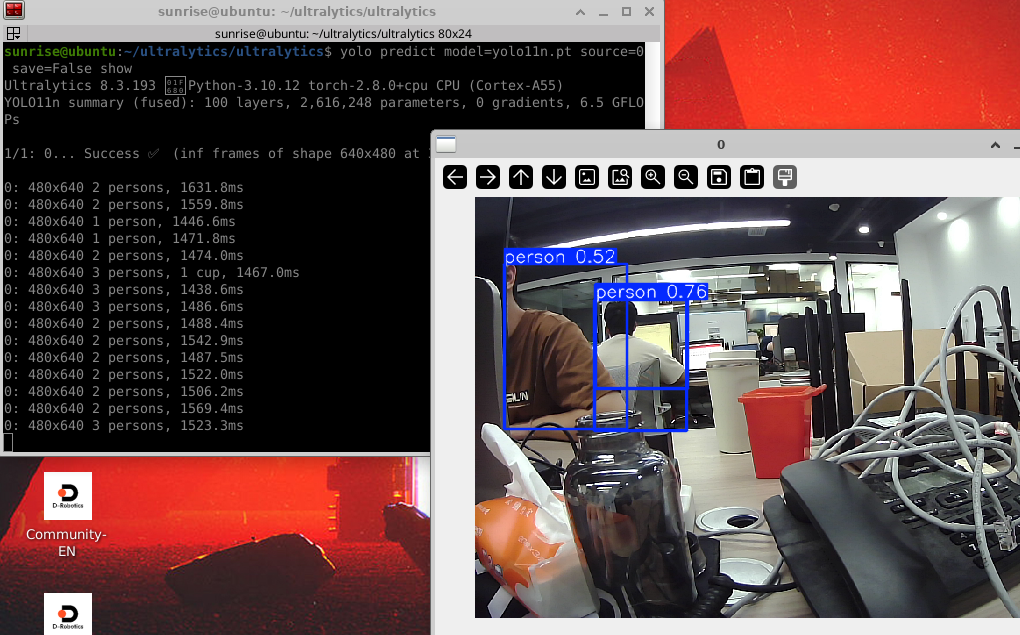Click the terminal line ending in 1487.5ms

(124, 357)
